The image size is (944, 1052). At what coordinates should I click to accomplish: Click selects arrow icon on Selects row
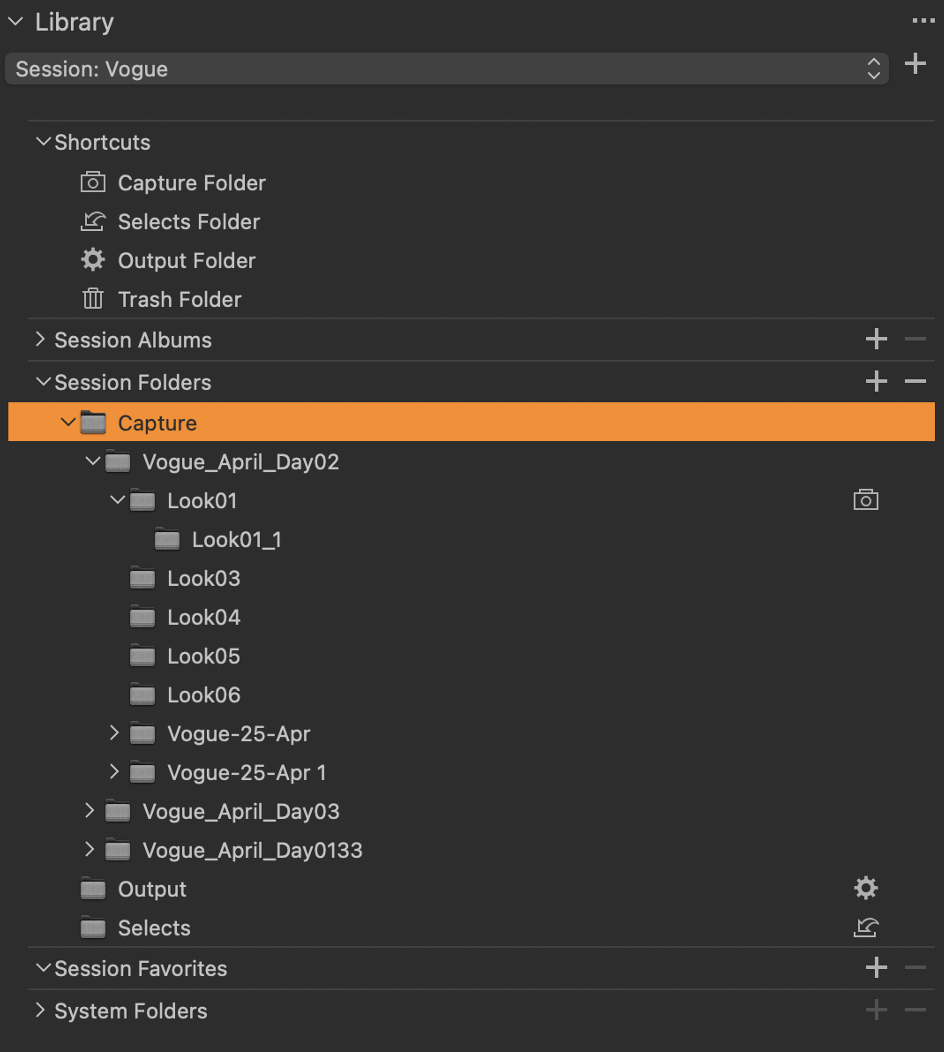coord(866,927)
